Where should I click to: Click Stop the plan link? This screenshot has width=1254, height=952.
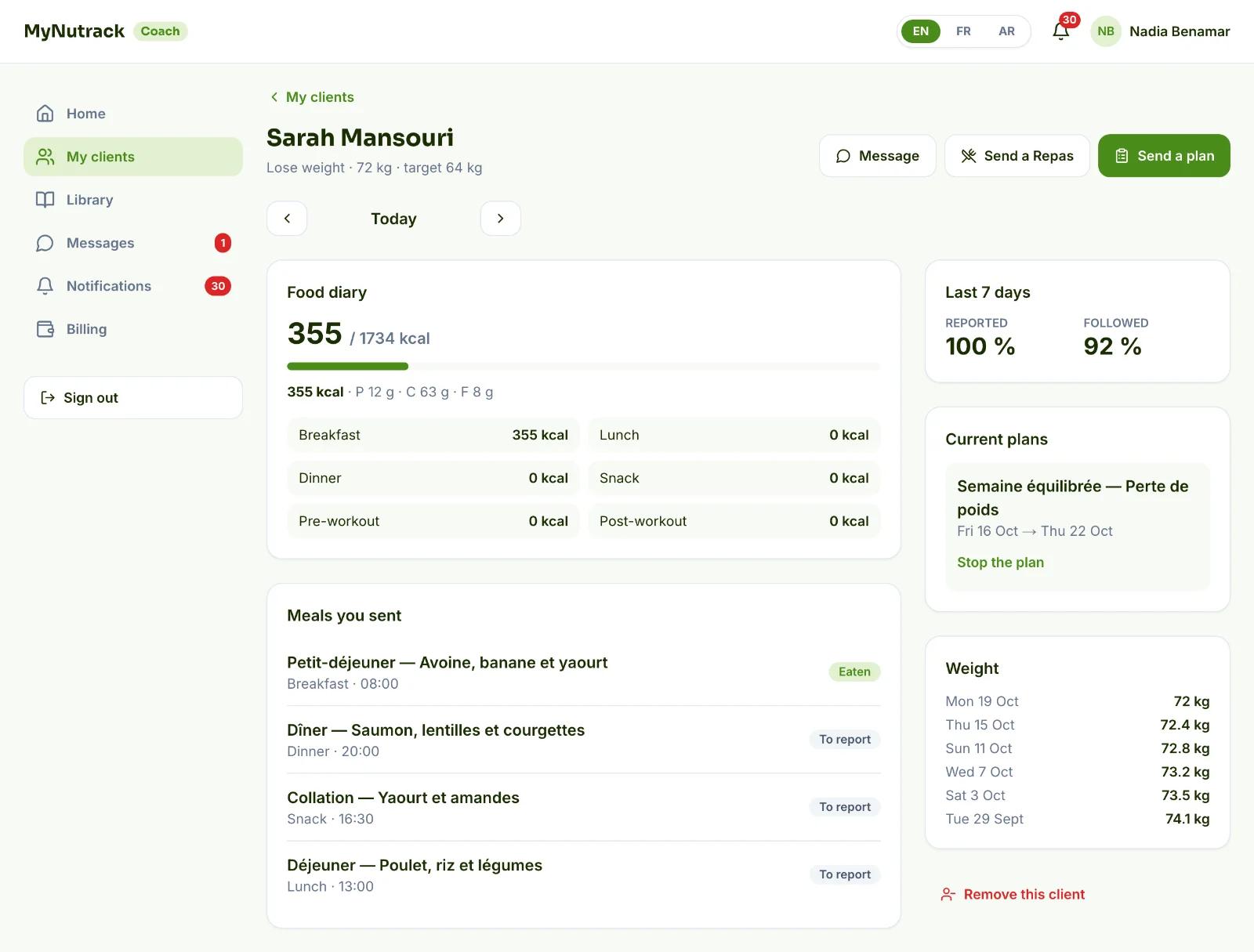pos(1000,563)
